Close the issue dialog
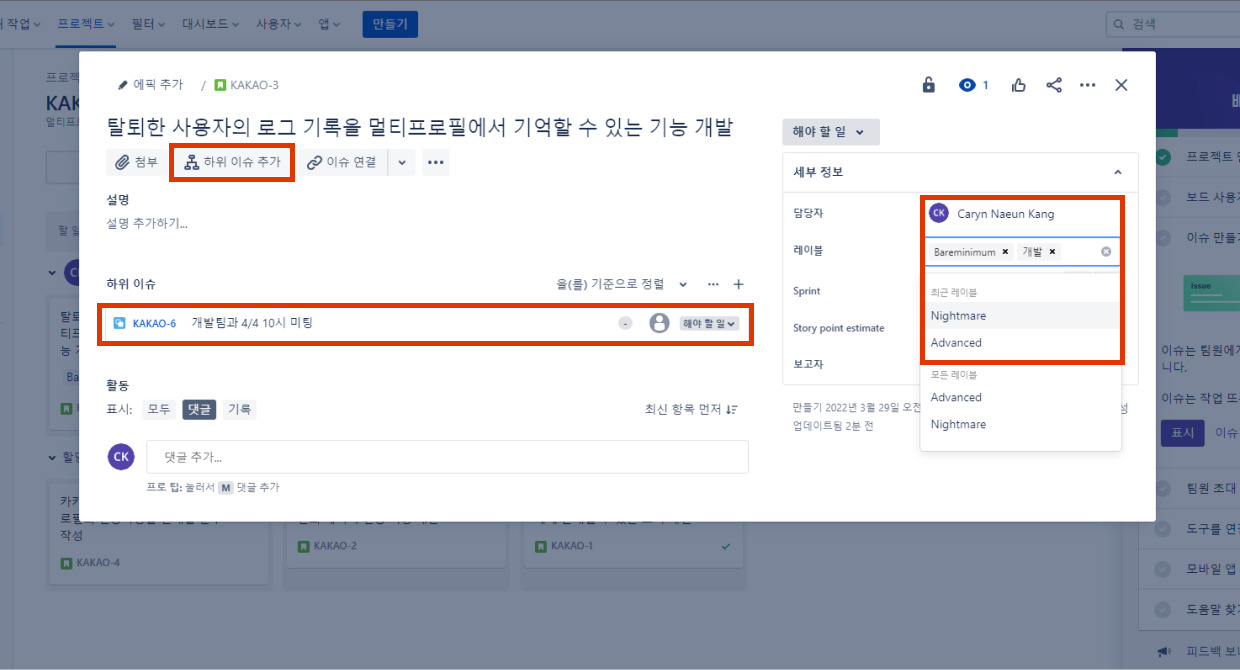 [x=1121, y=85]
